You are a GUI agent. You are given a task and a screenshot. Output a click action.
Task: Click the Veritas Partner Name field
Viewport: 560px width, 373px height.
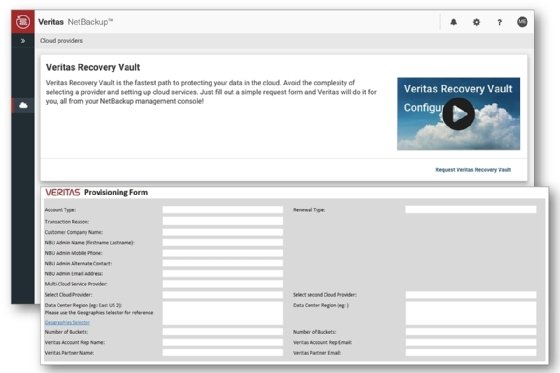[223, 353]
